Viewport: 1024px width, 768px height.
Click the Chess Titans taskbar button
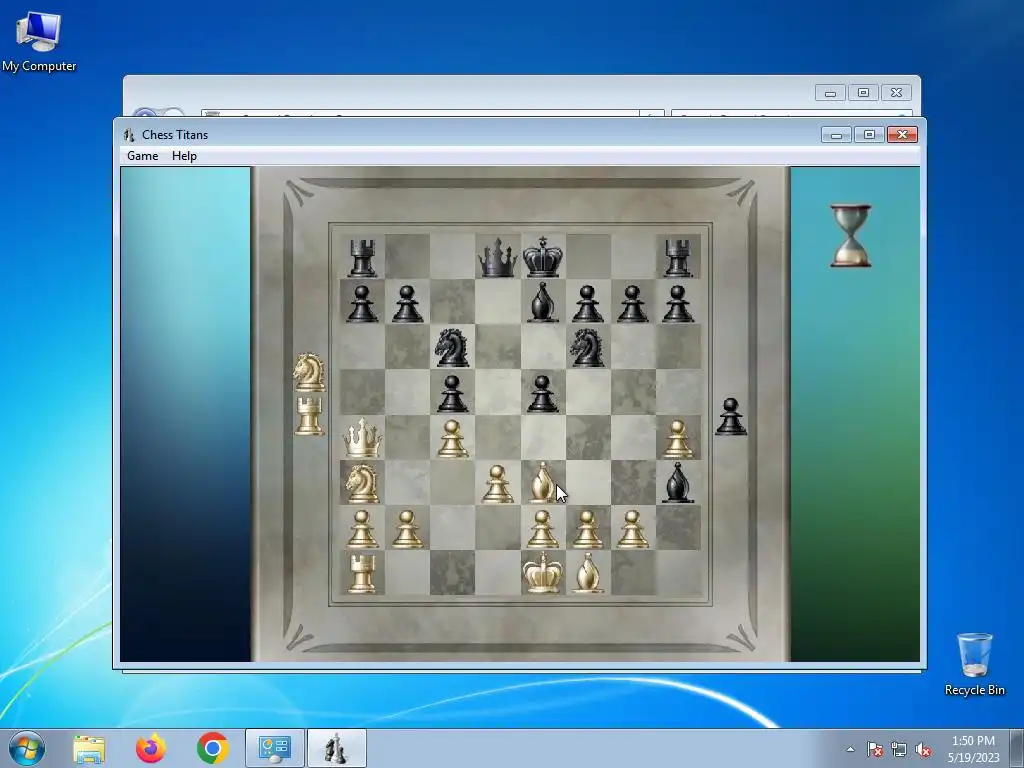336,748
